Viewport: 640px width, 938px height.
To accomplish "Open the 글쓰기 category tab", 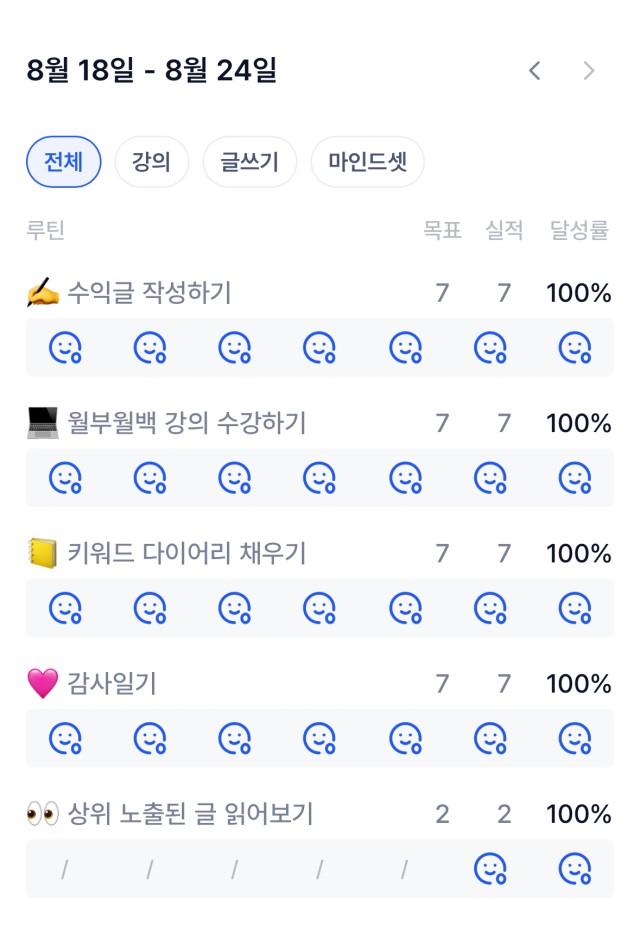I will pyautogui.click(x=249, y=162).
